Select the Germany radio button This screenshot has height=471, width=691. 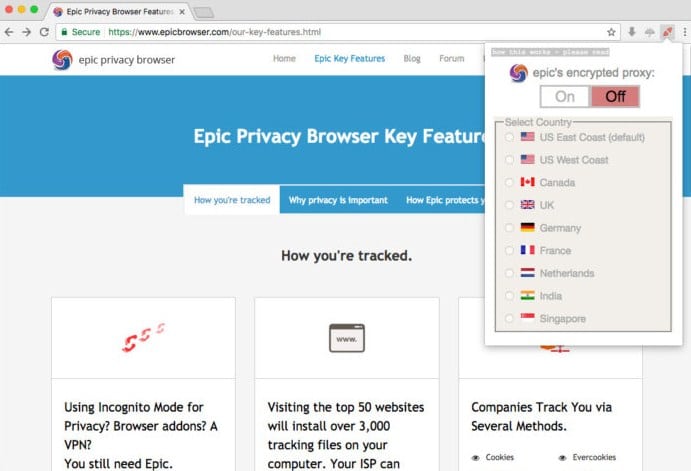[x=509, y=228]
